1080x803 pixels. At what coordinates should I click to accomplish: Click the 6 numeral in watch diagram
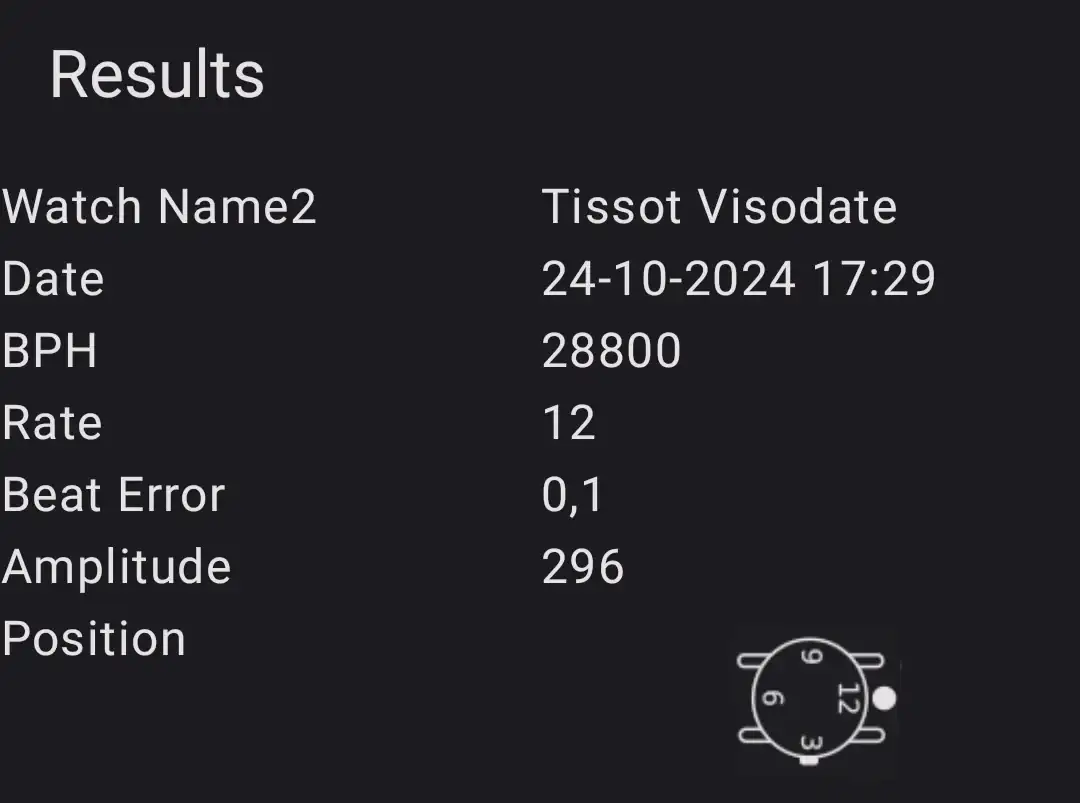click(x=773, y=698)
